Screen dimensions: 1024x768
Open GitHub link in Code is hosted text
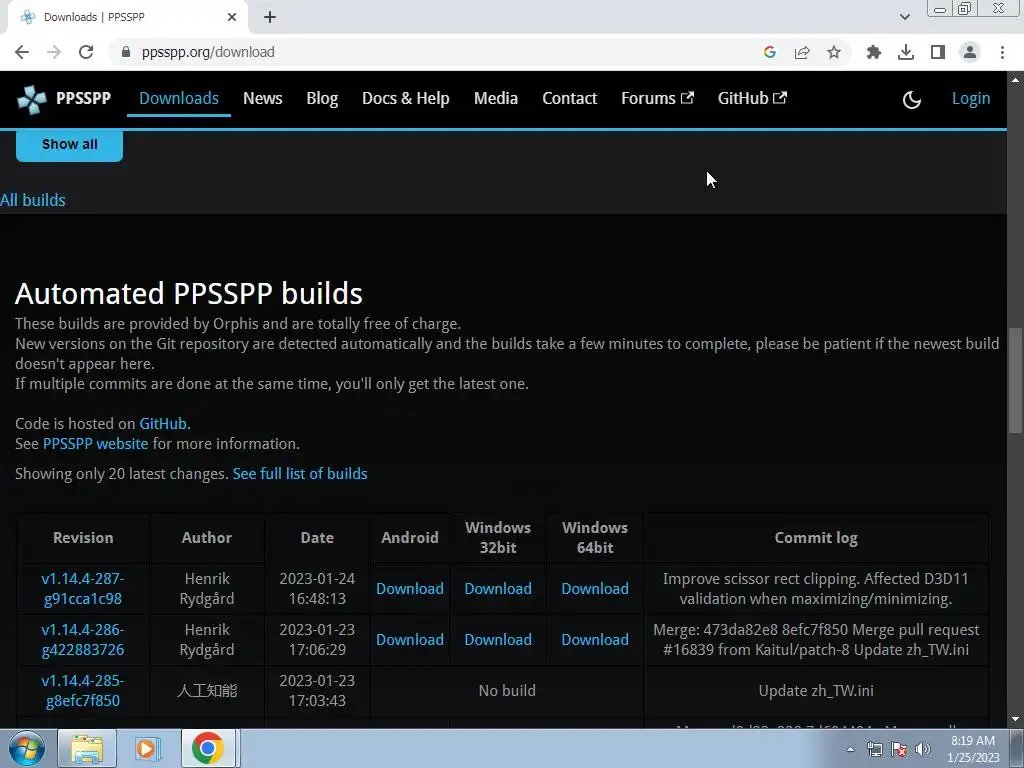(163, 424)
